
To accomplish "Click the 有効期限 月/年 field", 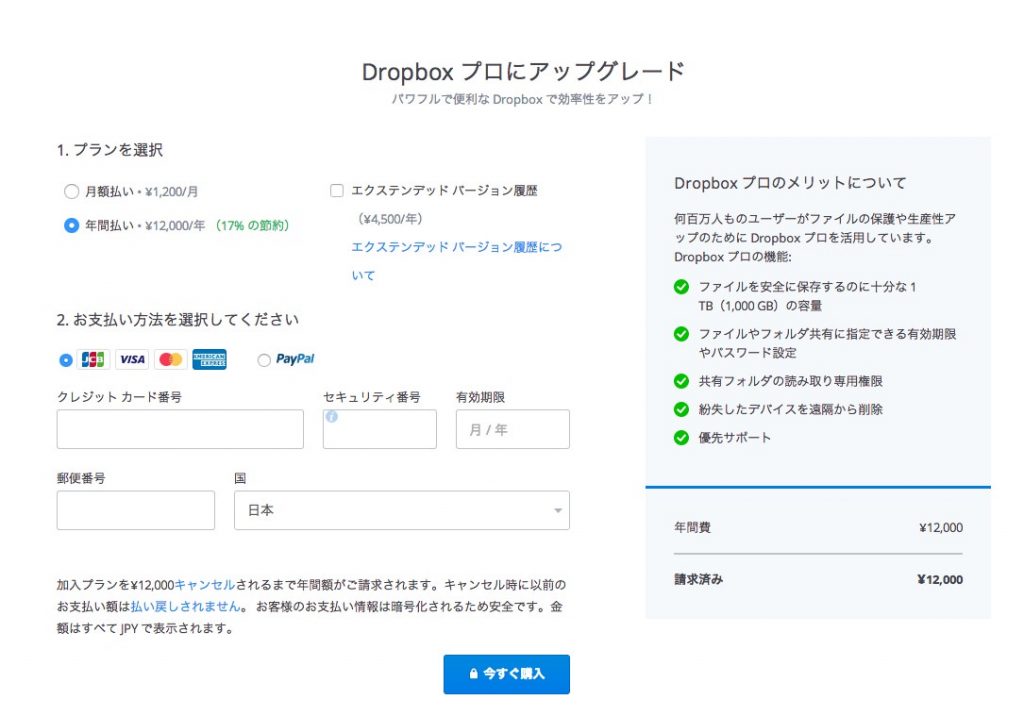I will point(513,429).
